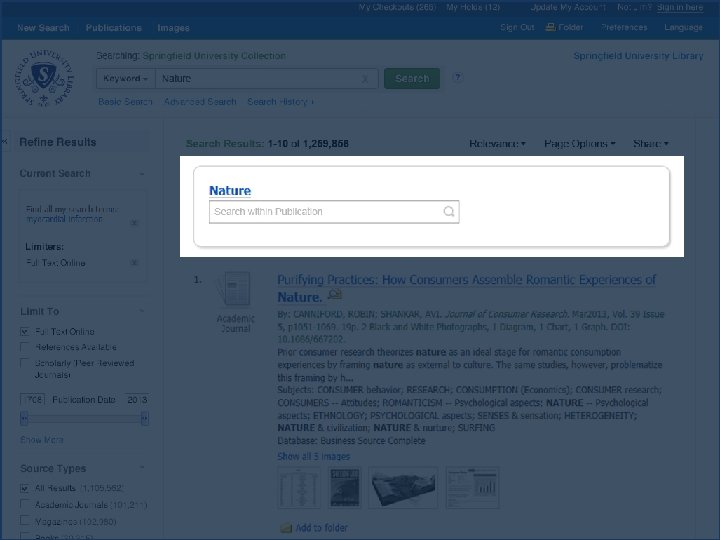Click the Academic Journal icon for result 1
720x540 pixels.
point(235,288)
